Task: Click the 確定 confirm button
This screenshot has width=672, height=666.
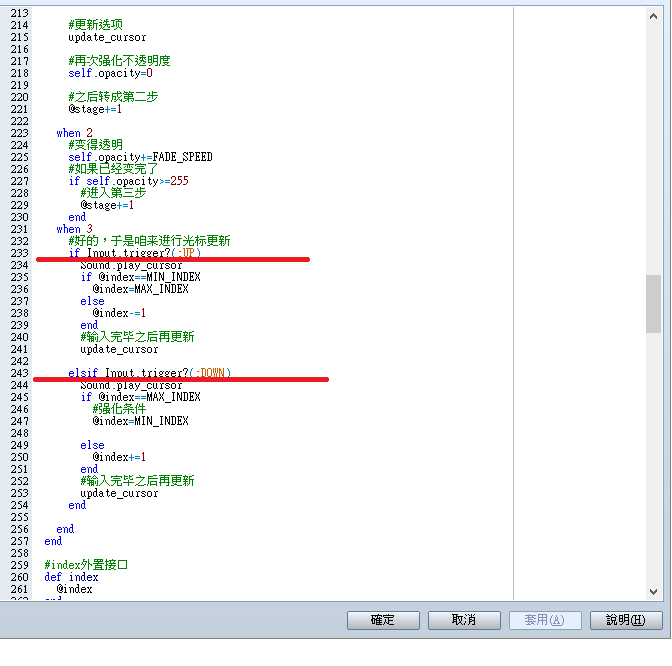Action: pos(383,620)
